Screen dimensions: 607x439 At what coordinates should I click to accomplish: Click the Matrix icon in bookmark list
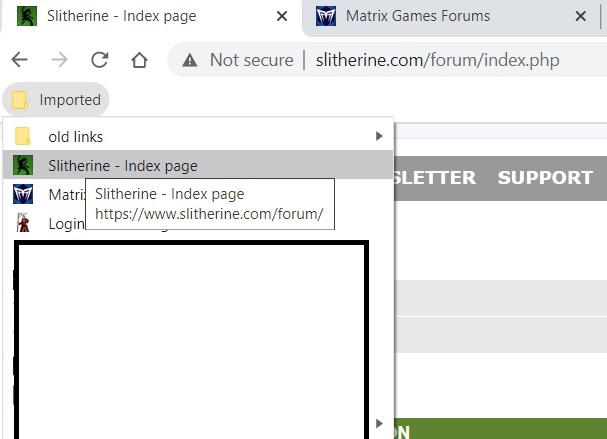pos(23,194)
